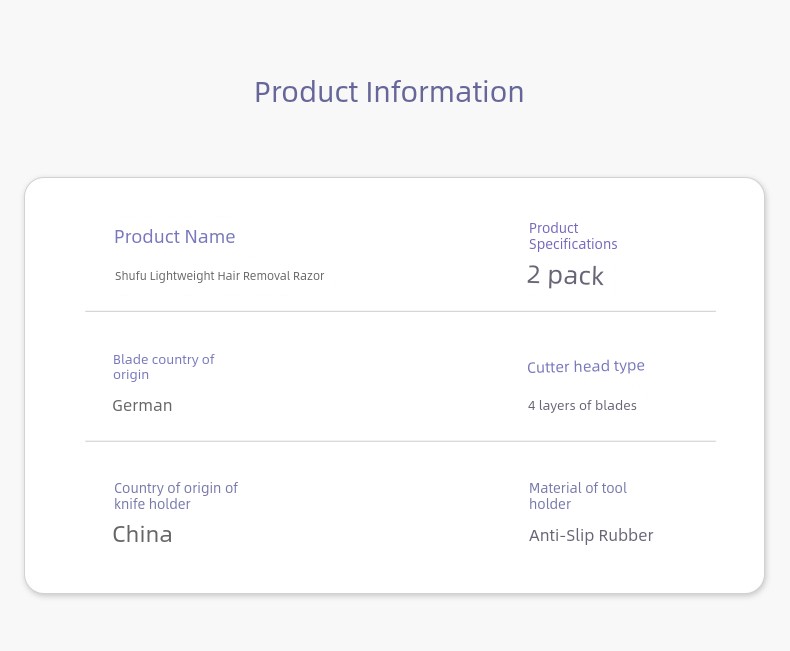Click the word blades in cutter head value
Image resolution: width=790 pixels, height=651 pixels.
[616, 406]
